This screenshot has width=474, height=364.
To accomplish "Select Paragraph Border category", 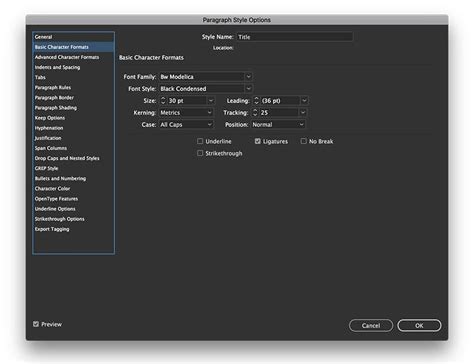I will click(x=73, y=98).
